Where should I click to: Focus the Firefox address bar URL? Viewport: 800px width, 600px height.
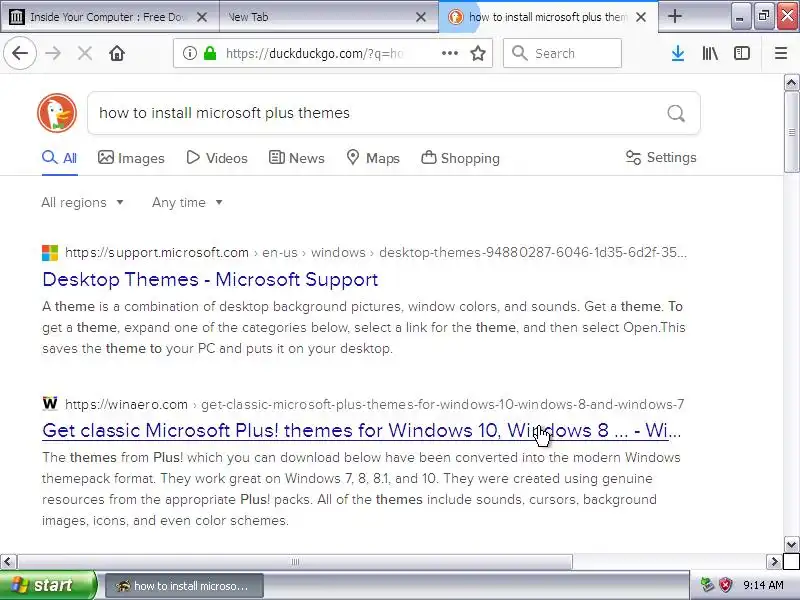(x=315, y=53)
